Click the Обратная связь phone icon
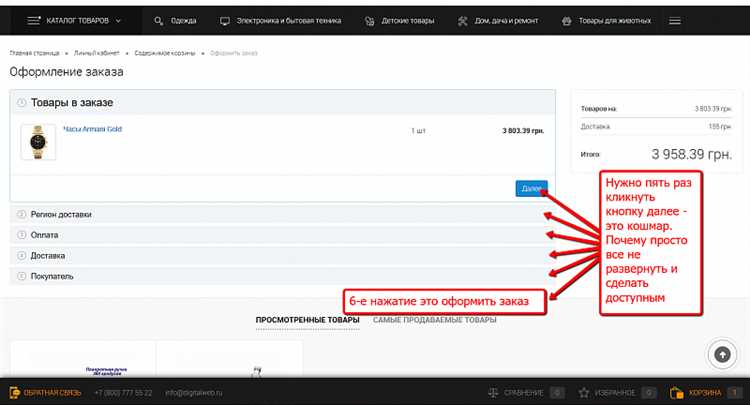This screenshot has height=405, width=750. [14, 393]
